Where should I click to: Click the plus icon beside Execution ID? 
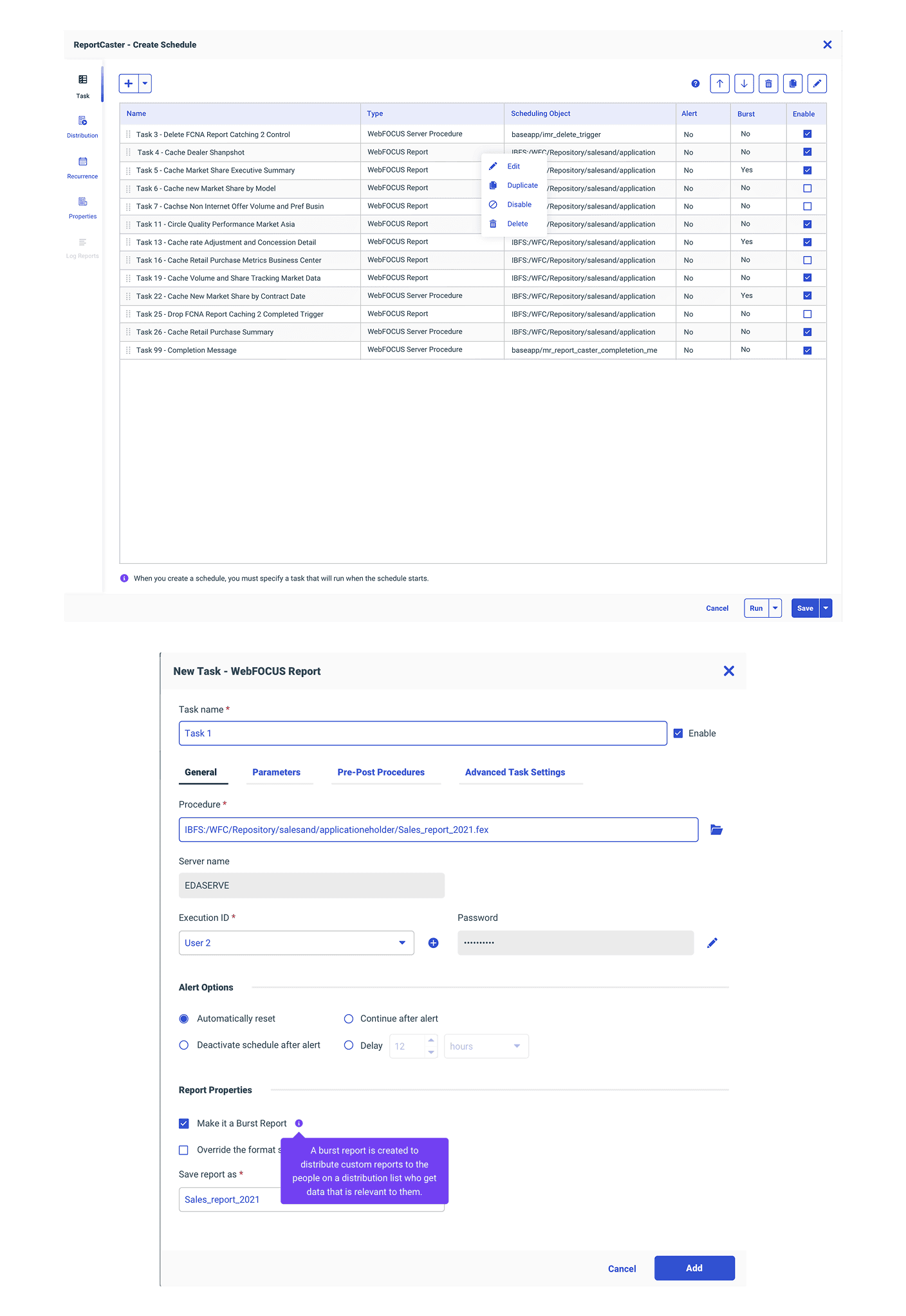(x=433, y=943)
